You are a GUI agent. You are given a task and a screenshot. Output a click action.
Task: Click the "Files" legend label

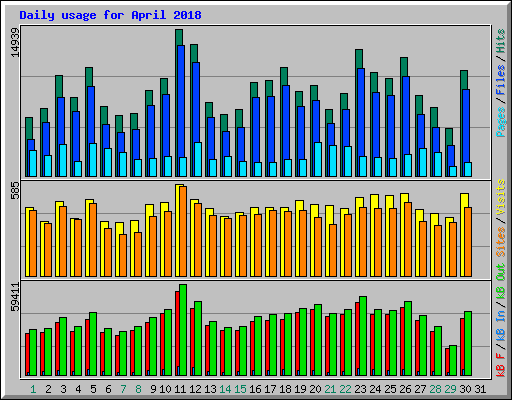[x=501, y=80]
